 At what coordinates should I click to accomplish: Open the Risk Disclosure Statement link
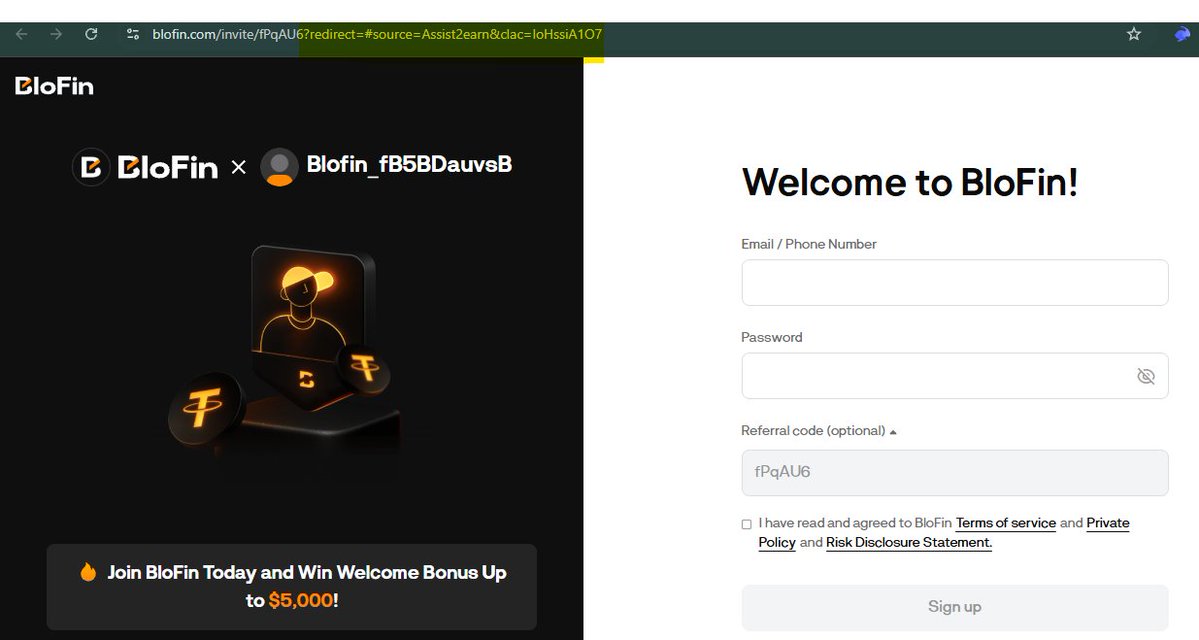907,542
